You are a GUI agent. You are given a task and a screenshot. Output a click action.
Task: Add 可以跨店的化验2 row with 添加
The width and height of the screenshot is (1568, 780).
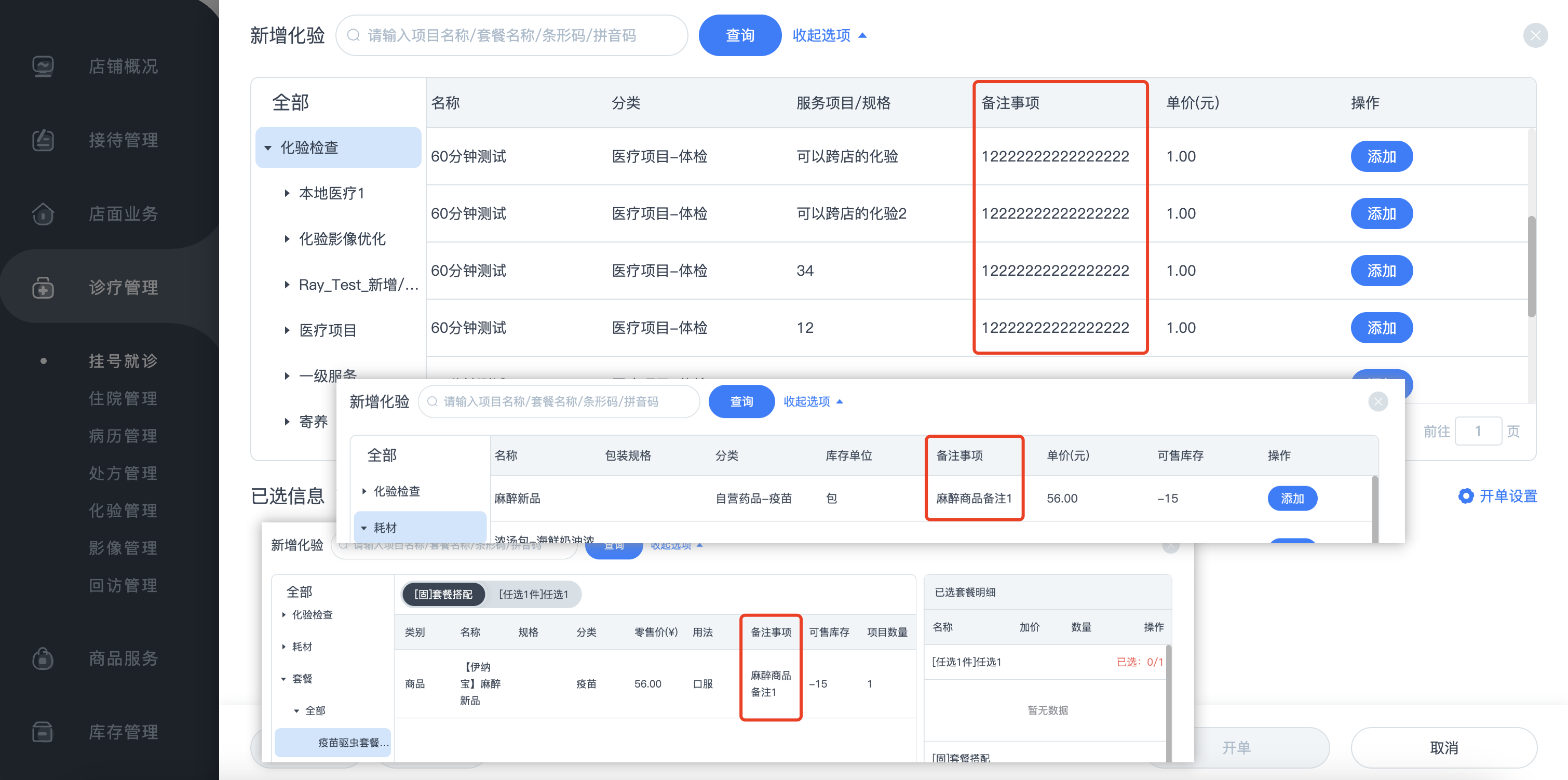[1381, 214]
